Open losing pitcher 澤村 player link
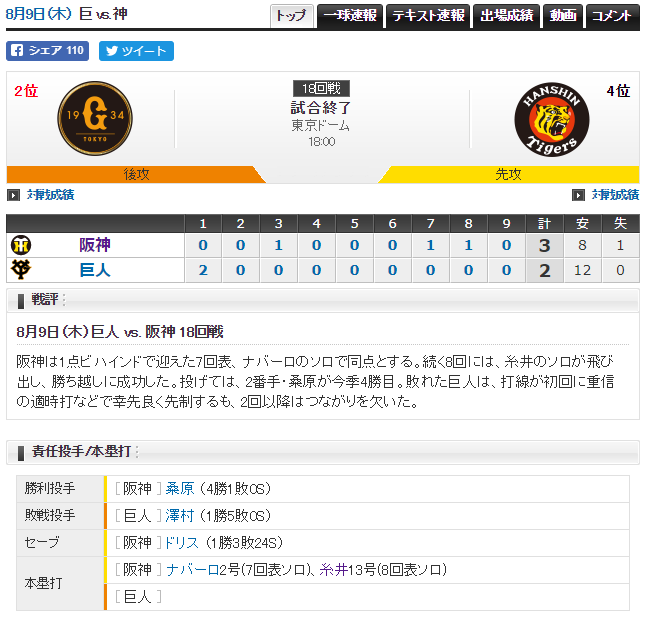Viewport: 647px width, 620px height. [180, 516]
